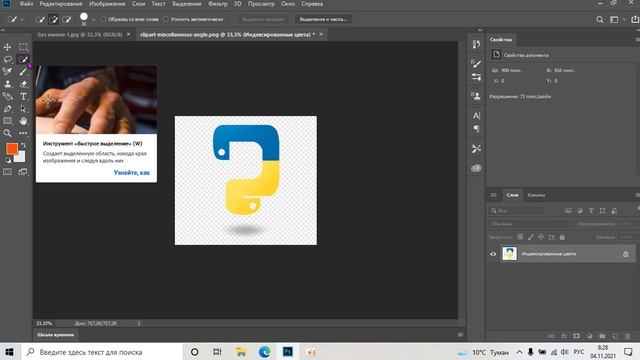Select the Lasso tool
Viewport: 640px width, 360px height.
(x=7, y=60)
